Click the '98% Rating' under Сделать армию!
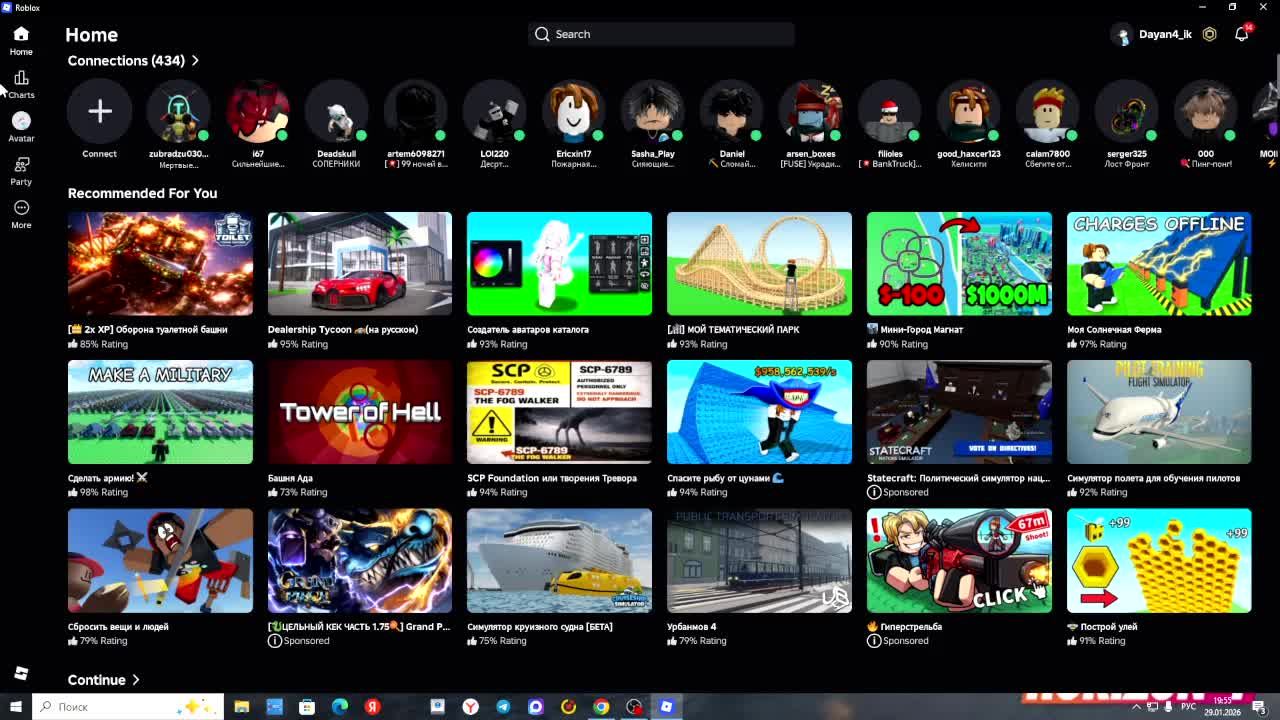Screen dimensions: 1280x720 click(98, 492)
